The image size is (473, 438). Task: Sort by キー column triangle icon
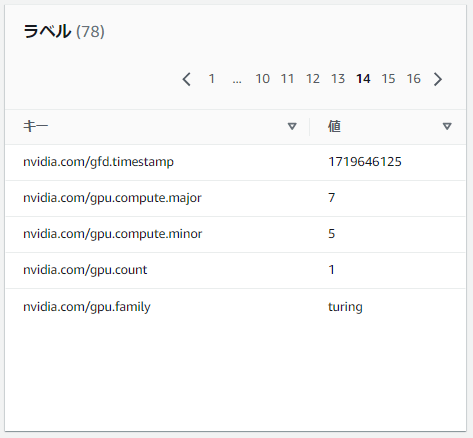(x=292, y=126)
